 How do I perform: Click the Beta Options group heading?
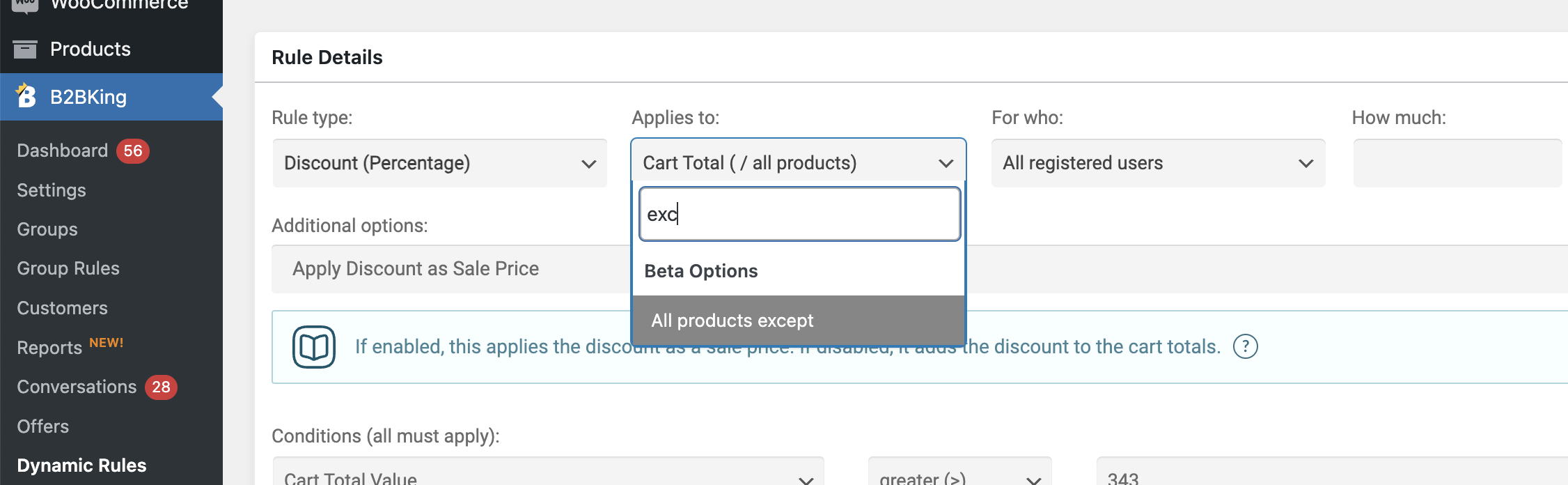coord(701,271)
